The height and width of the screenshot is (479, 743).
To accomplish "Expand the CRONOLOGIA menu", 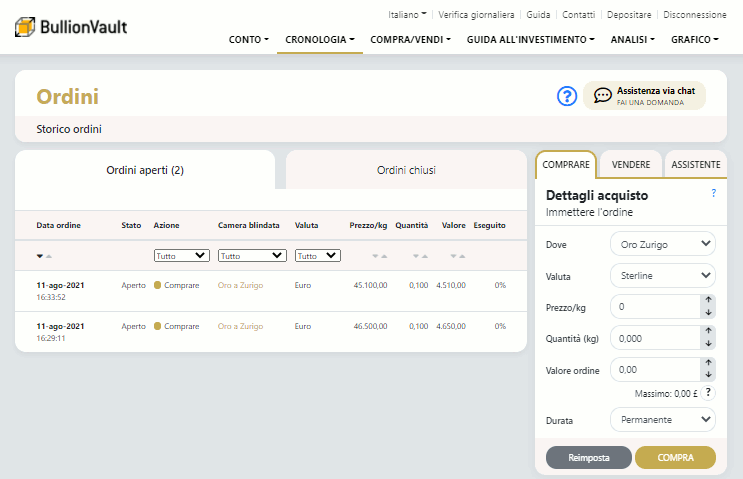I will pos(320,40).
